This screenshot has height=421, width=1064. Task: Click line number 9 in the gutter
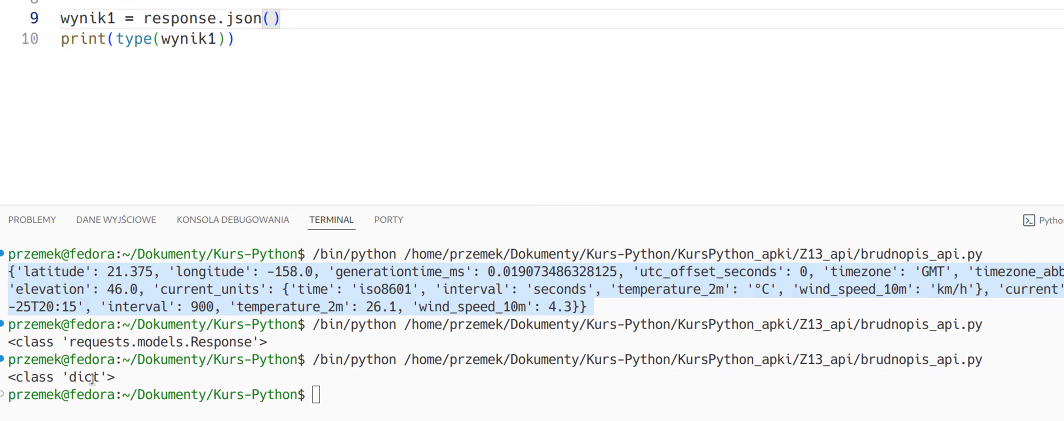click(34, 19)
